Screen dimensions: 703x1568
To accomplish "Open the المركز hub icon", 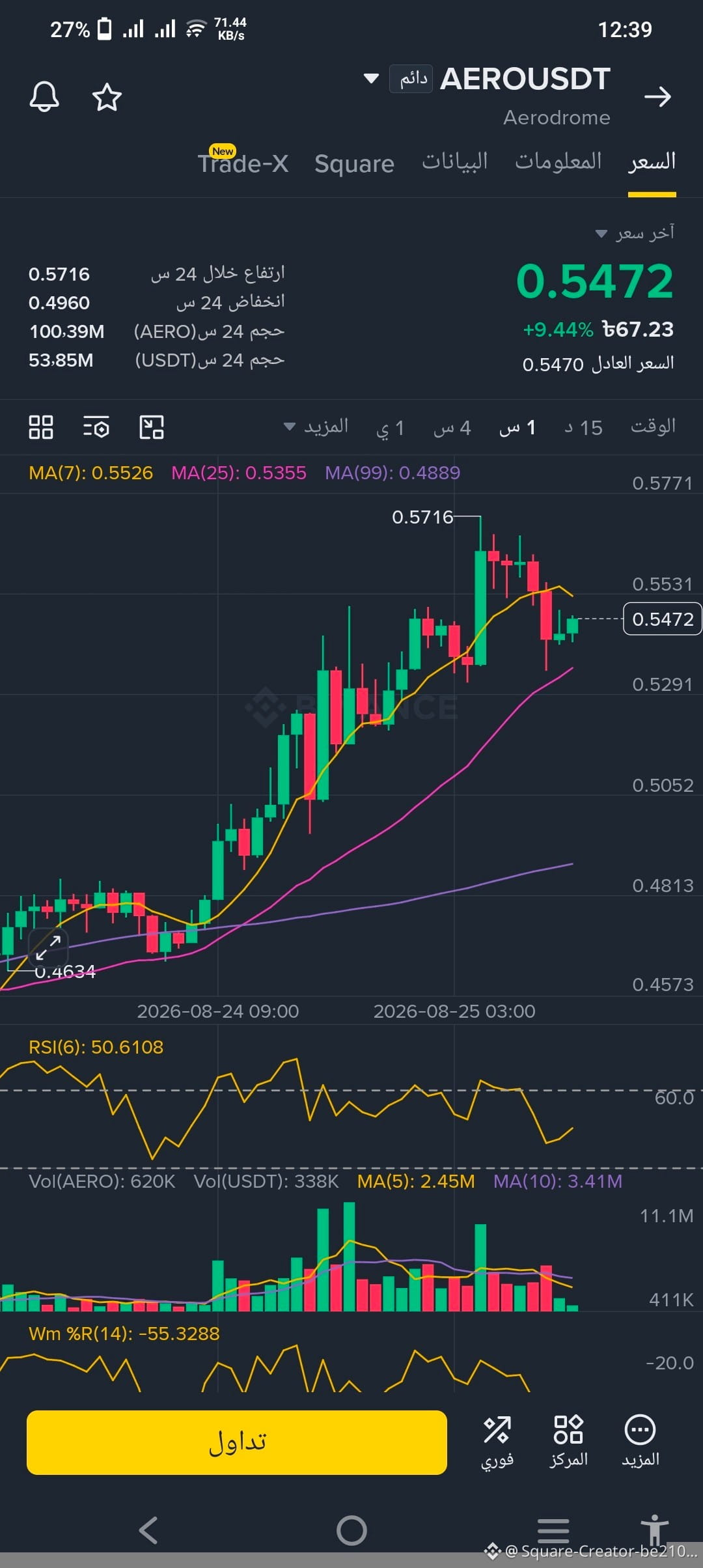I will coord(568,1442).
